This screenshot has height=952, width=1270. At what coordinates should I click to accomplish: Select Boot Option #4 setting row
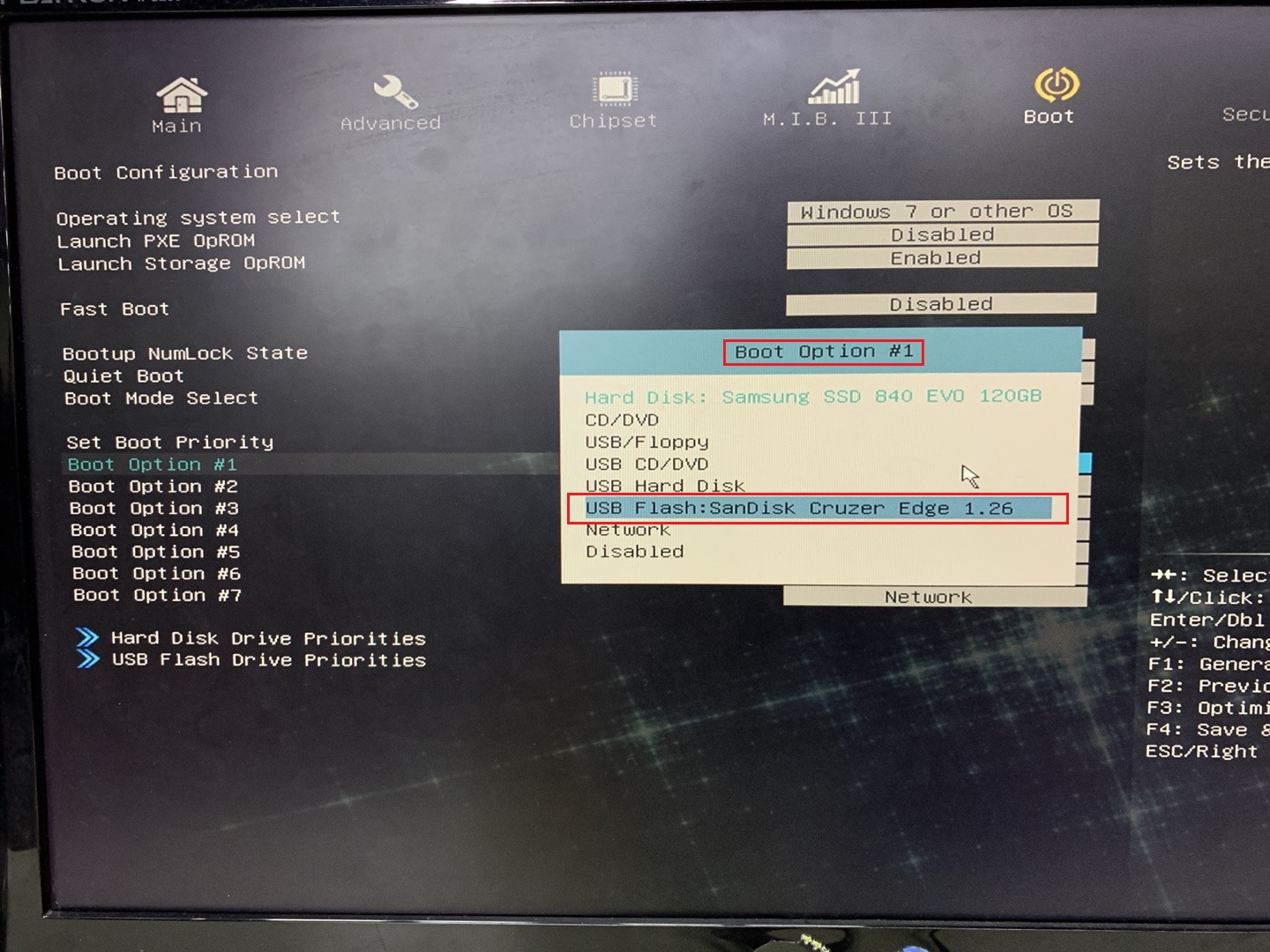pos(154,531)
